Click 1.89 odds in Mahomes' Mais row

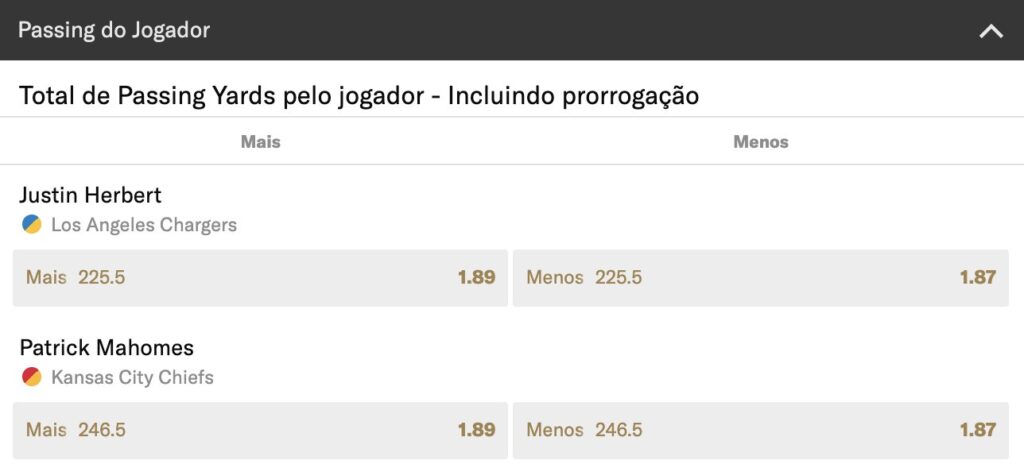coord(476,430)
